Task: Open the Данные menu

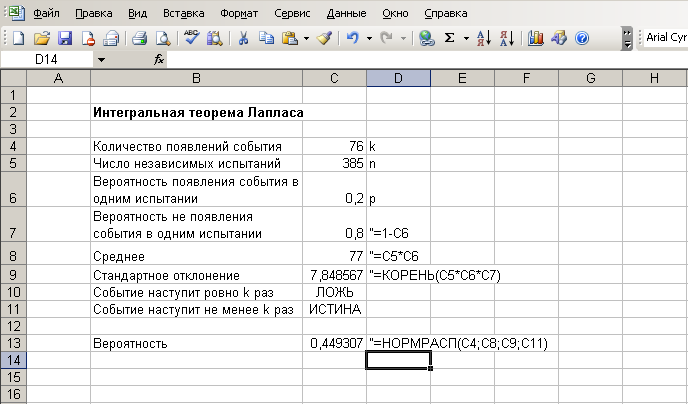Action: click(x=346, y=13)
